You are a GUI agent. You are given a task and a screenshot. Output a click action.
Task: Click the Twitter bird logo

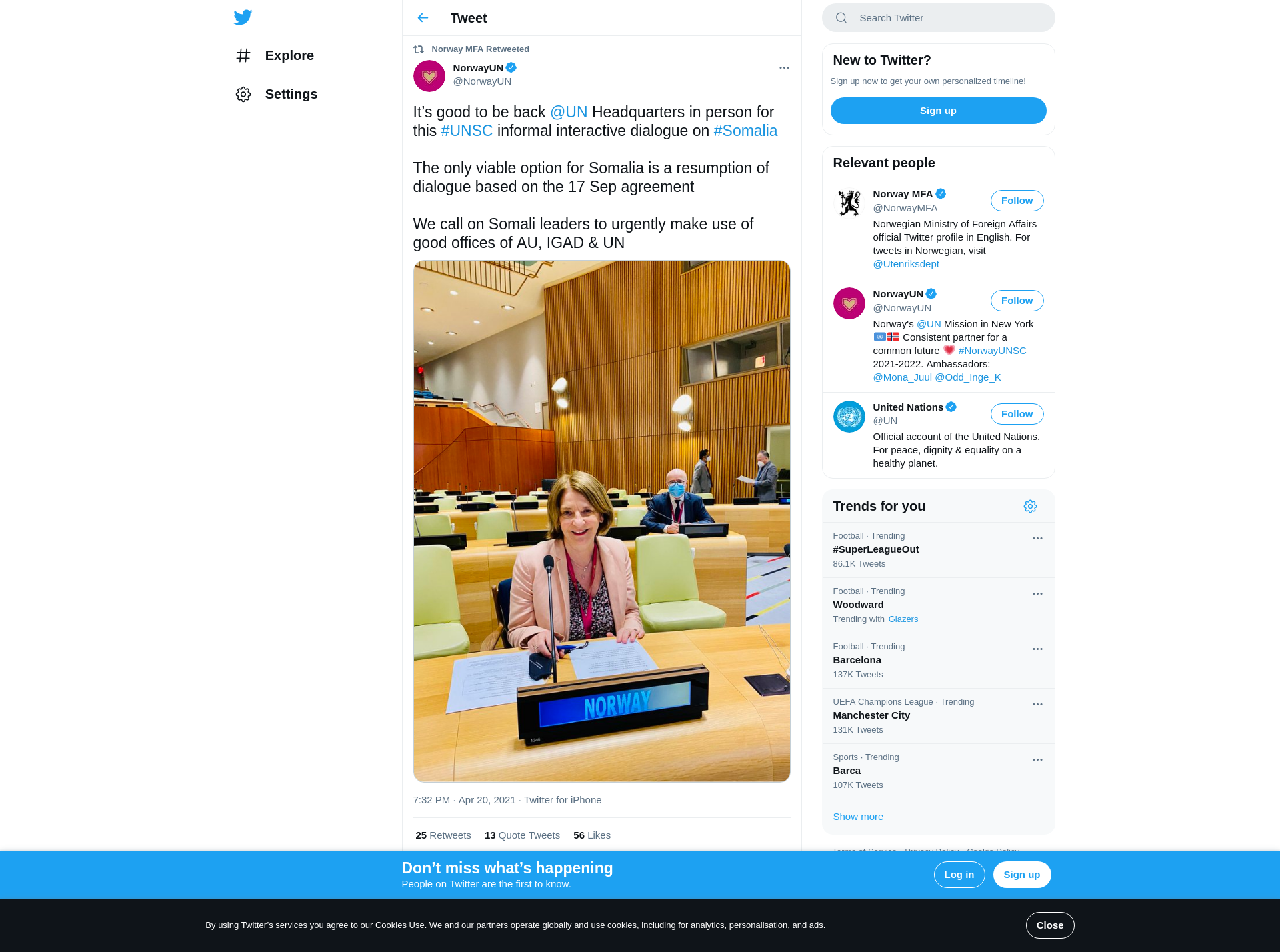point(243,17)
